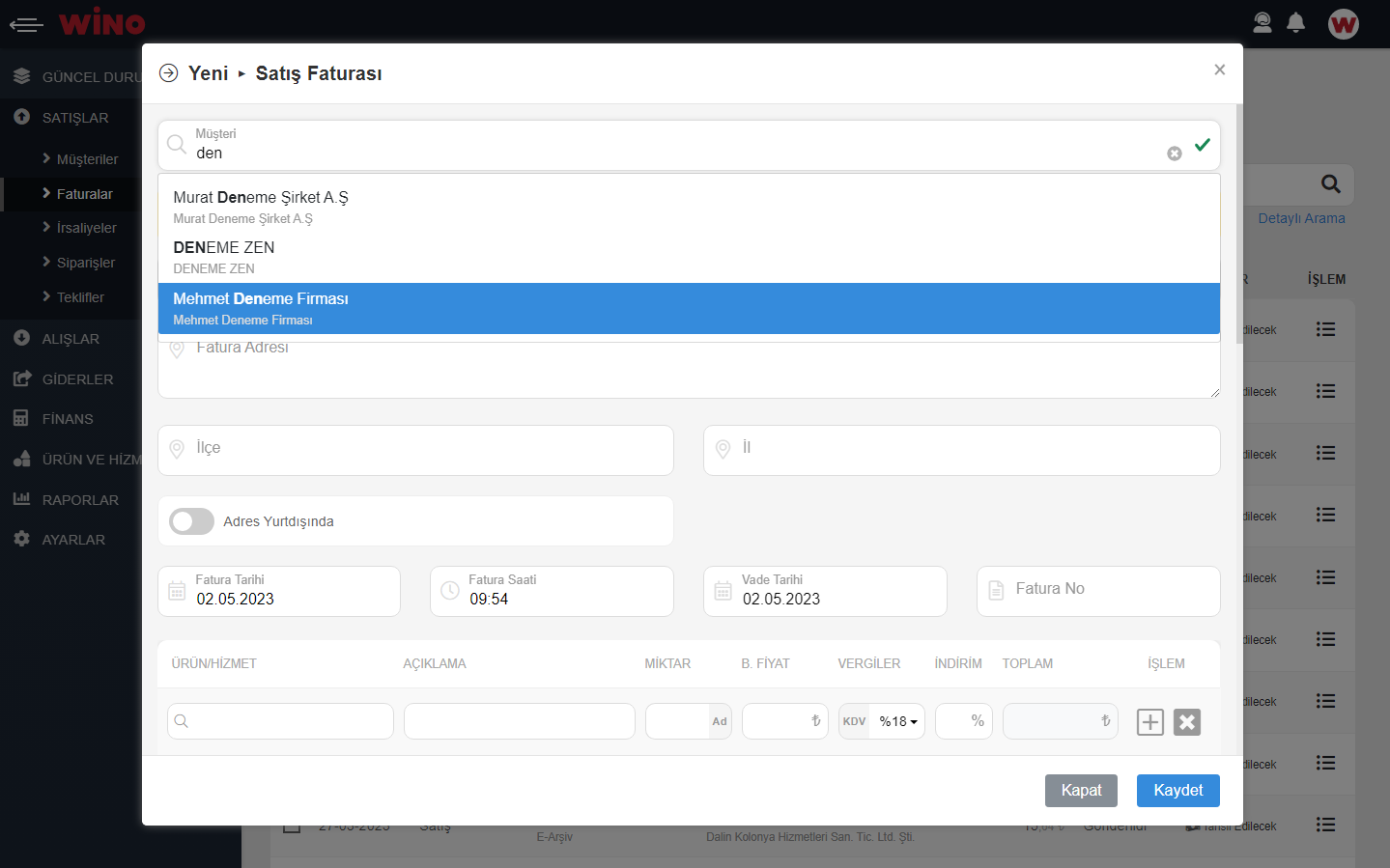The image size is (1390, 868).
Task: Select Mehmet Deneme Firması from suggestions
Action: [688, 308]
